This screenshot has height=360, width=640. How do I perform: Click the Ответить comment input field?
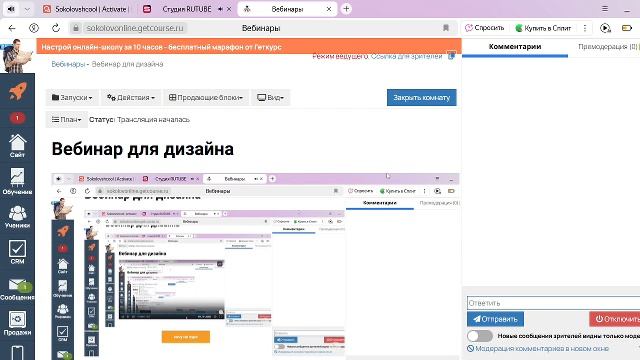[x=553, y=303]
